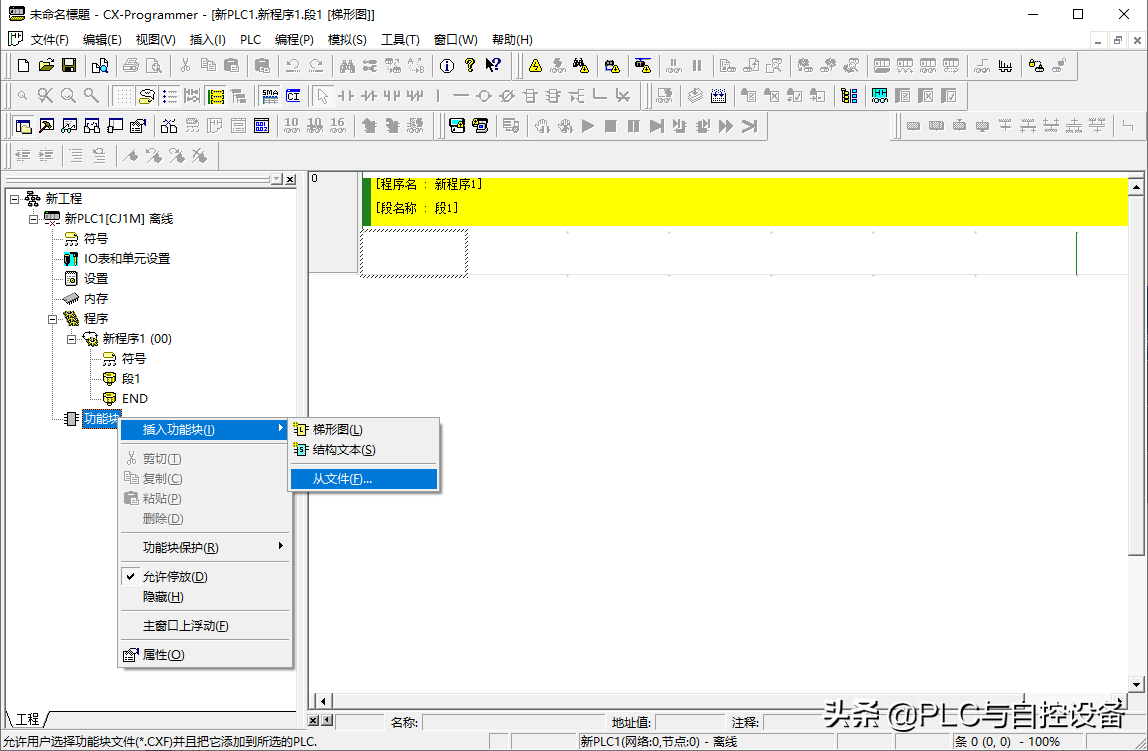Click the About info icon
Image resolution: width=1148 pixels, height=751 pixels.
[x=446, y=66]
